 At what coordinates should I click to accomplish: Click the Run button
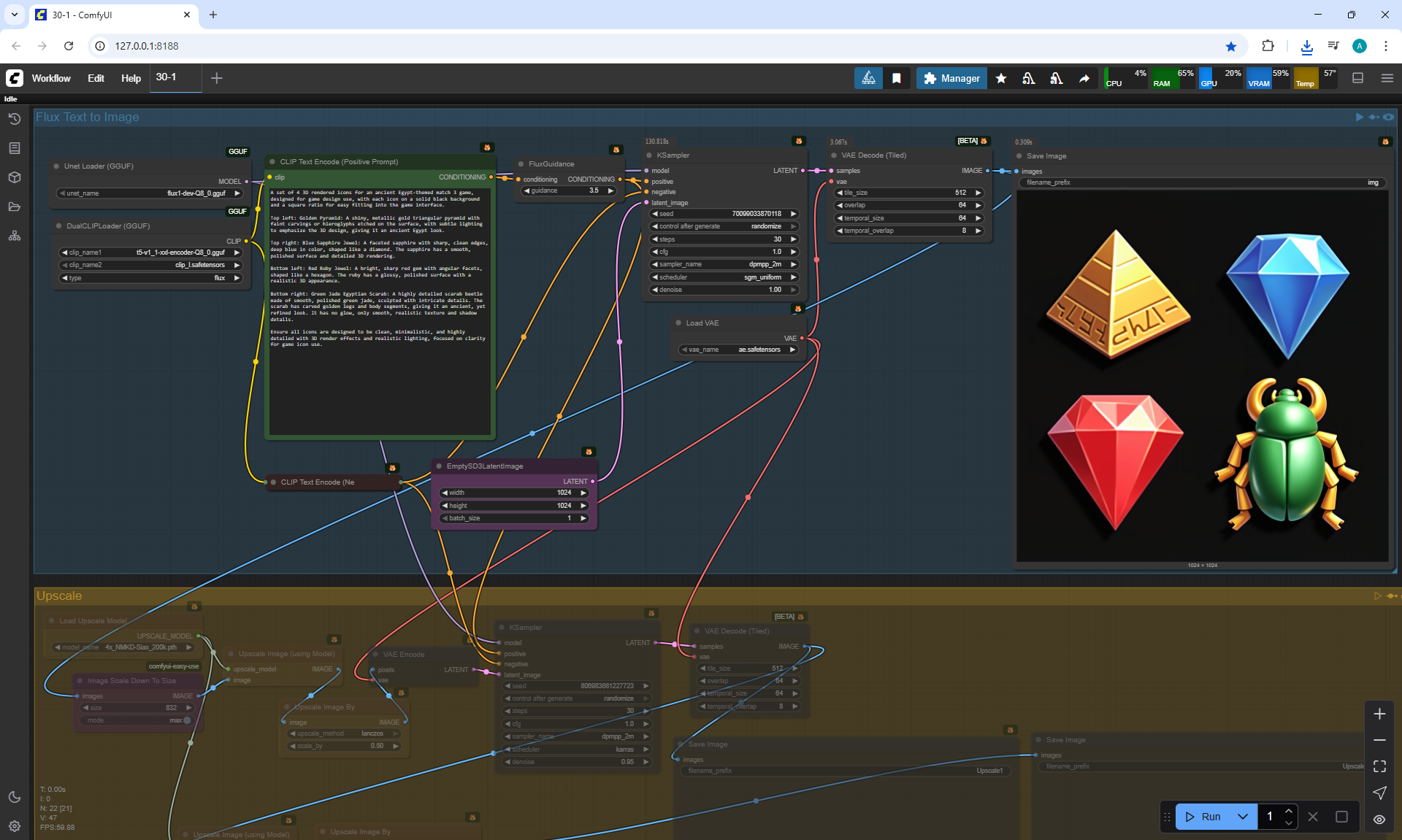1203,817
